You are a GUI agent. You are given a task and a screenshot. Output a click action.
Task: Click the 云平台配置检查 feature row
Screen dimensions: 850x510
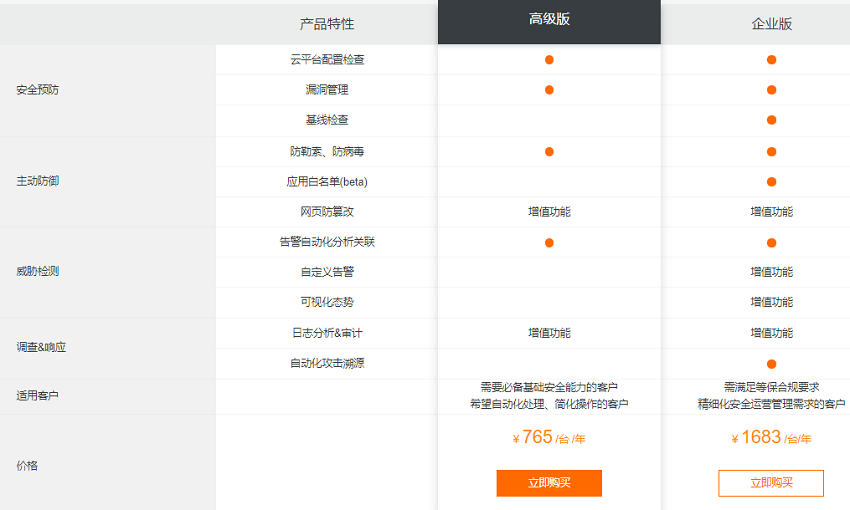pyautogui.click(x=327, y=60)
